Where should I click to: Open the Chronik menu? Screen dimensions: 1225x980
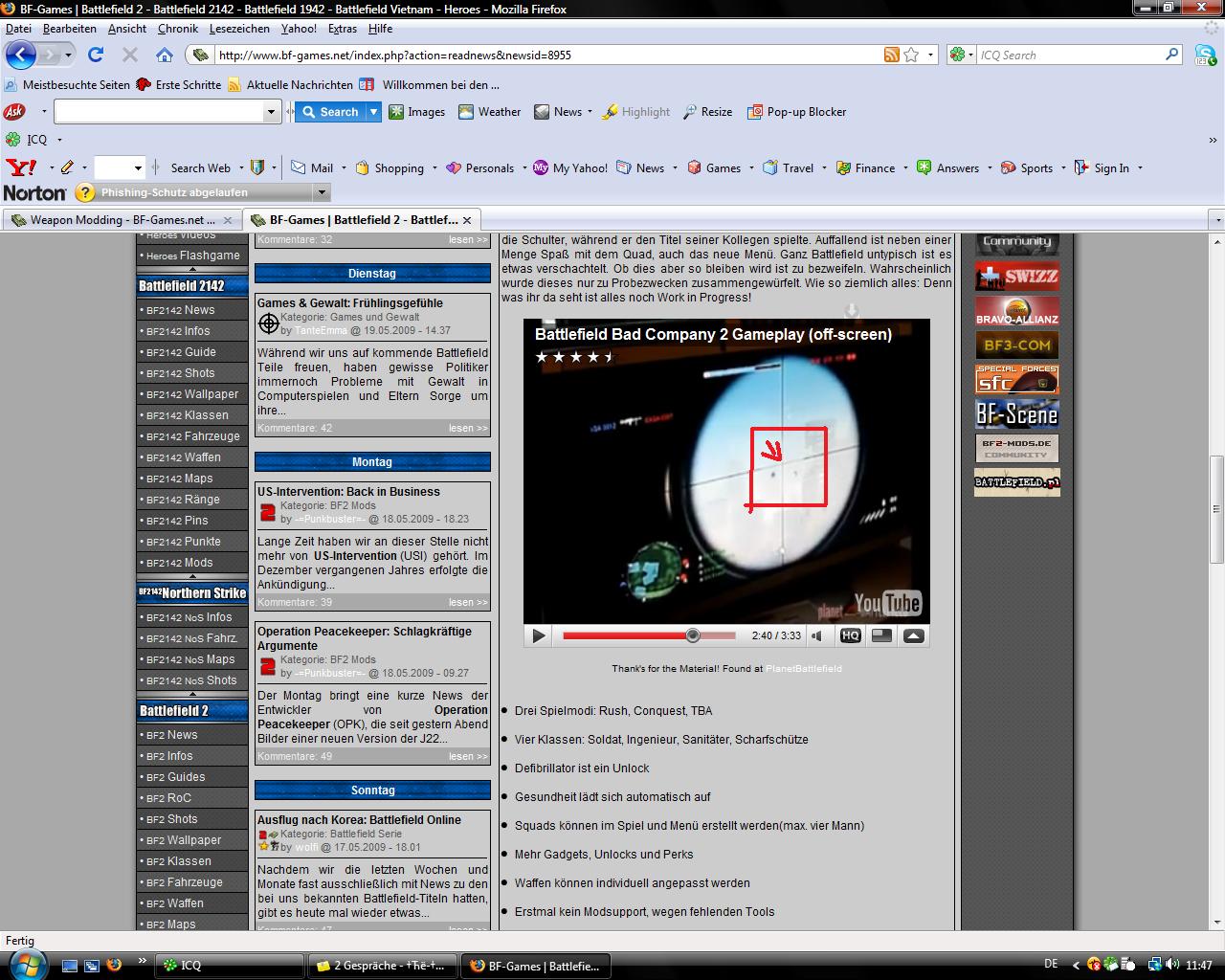[178, 29]
